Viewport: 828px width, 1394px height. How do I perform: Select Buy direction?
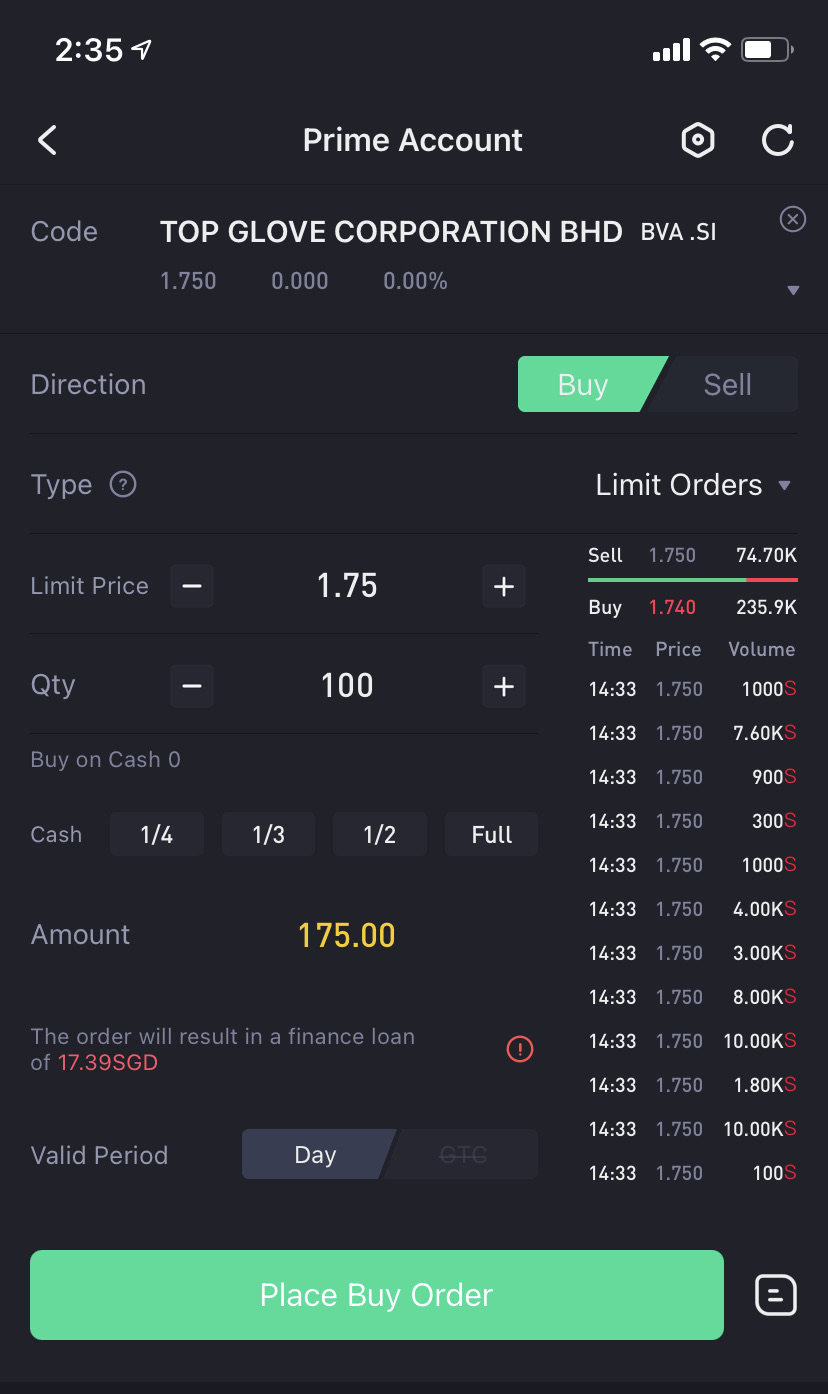click(583, 385)
